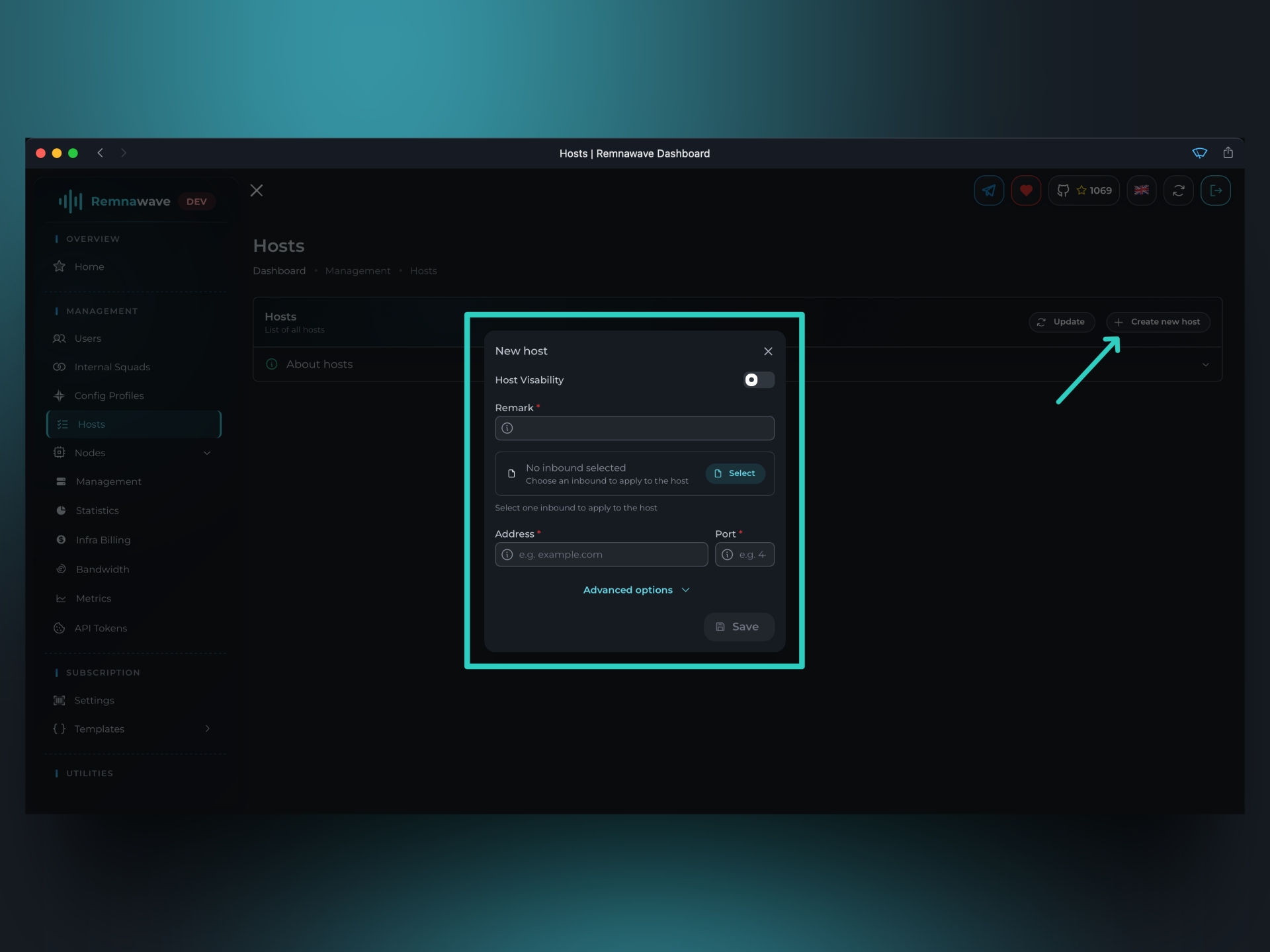
Task: Click the logout icon in top right
Action: pos(1215,190)
